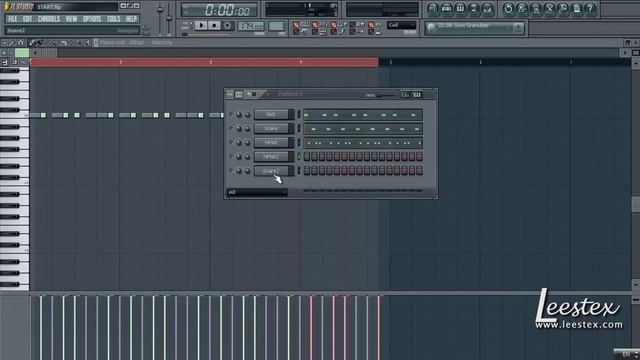Click the HiHat2 channel button
The width and height of the screenshot is (640, 360).
click(x=271, y=157)
